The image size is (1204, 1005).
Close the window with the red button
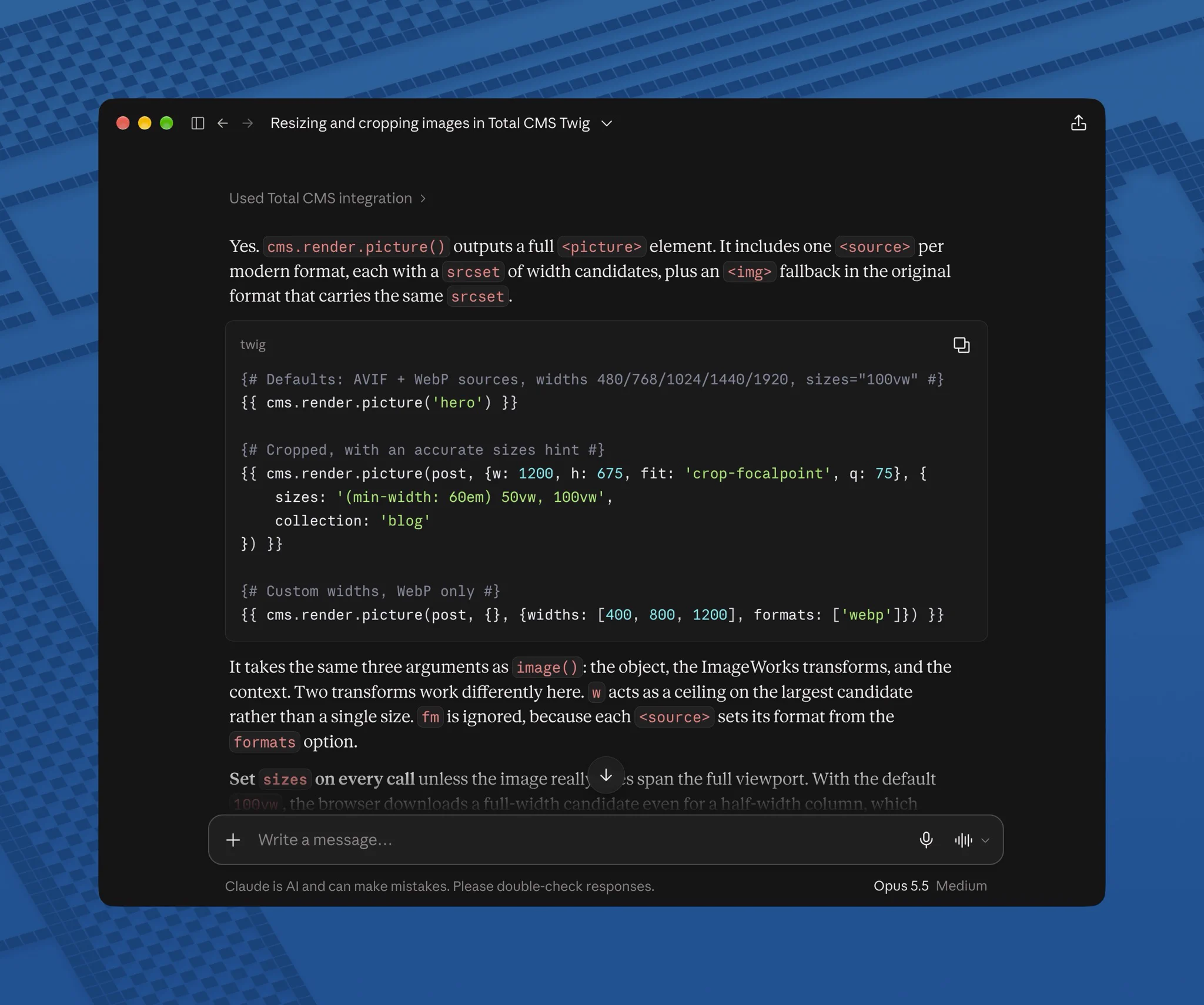coord(123,123)
